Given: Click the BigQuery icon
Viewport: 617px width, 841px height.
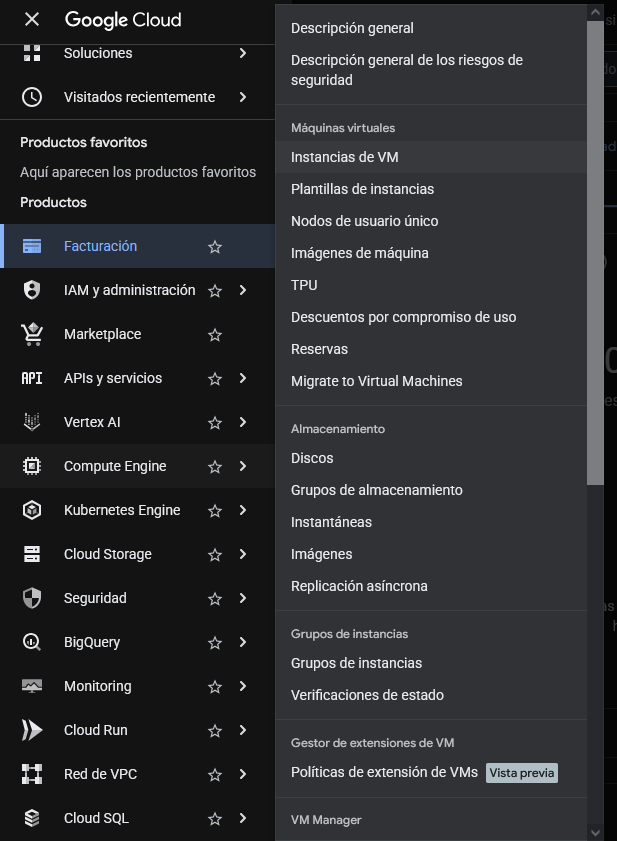Looking at the screenshot, I should 32,642.
